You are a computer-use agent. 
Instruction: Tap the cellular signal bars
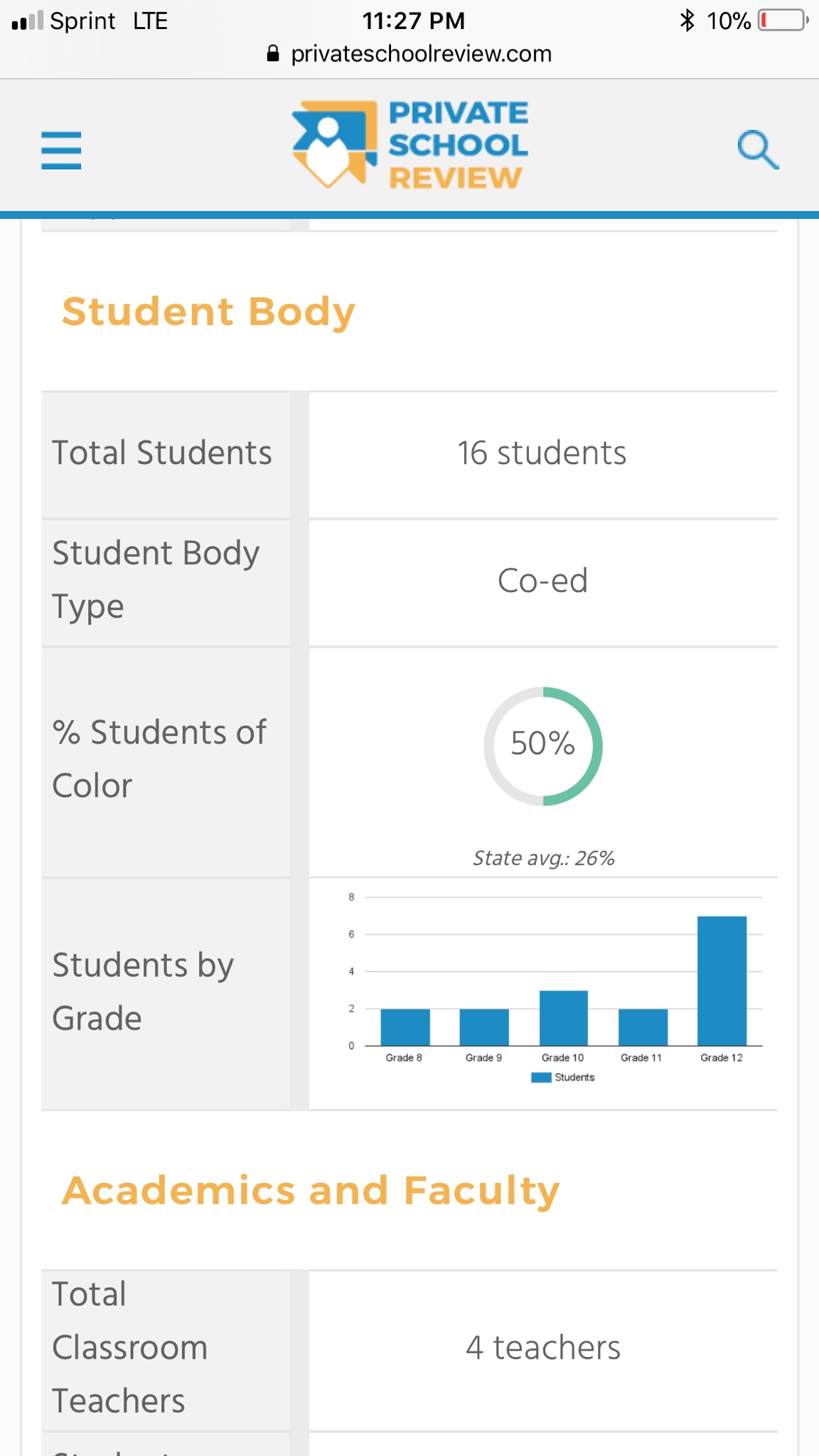(28, 21)
